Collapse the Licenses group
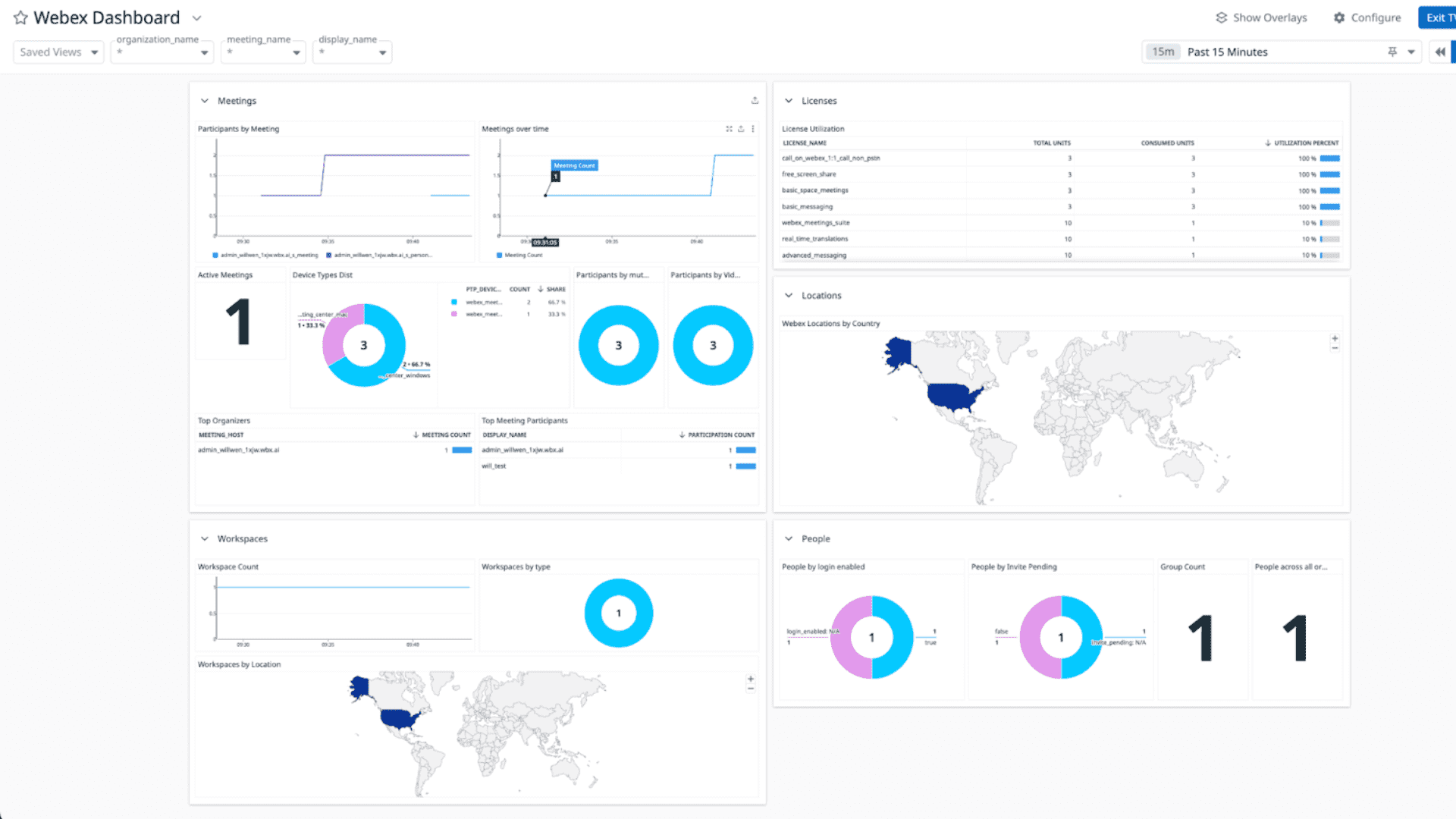Image resolution: width=1456 pixels, height=819 pixels. [x=789, y=101]
